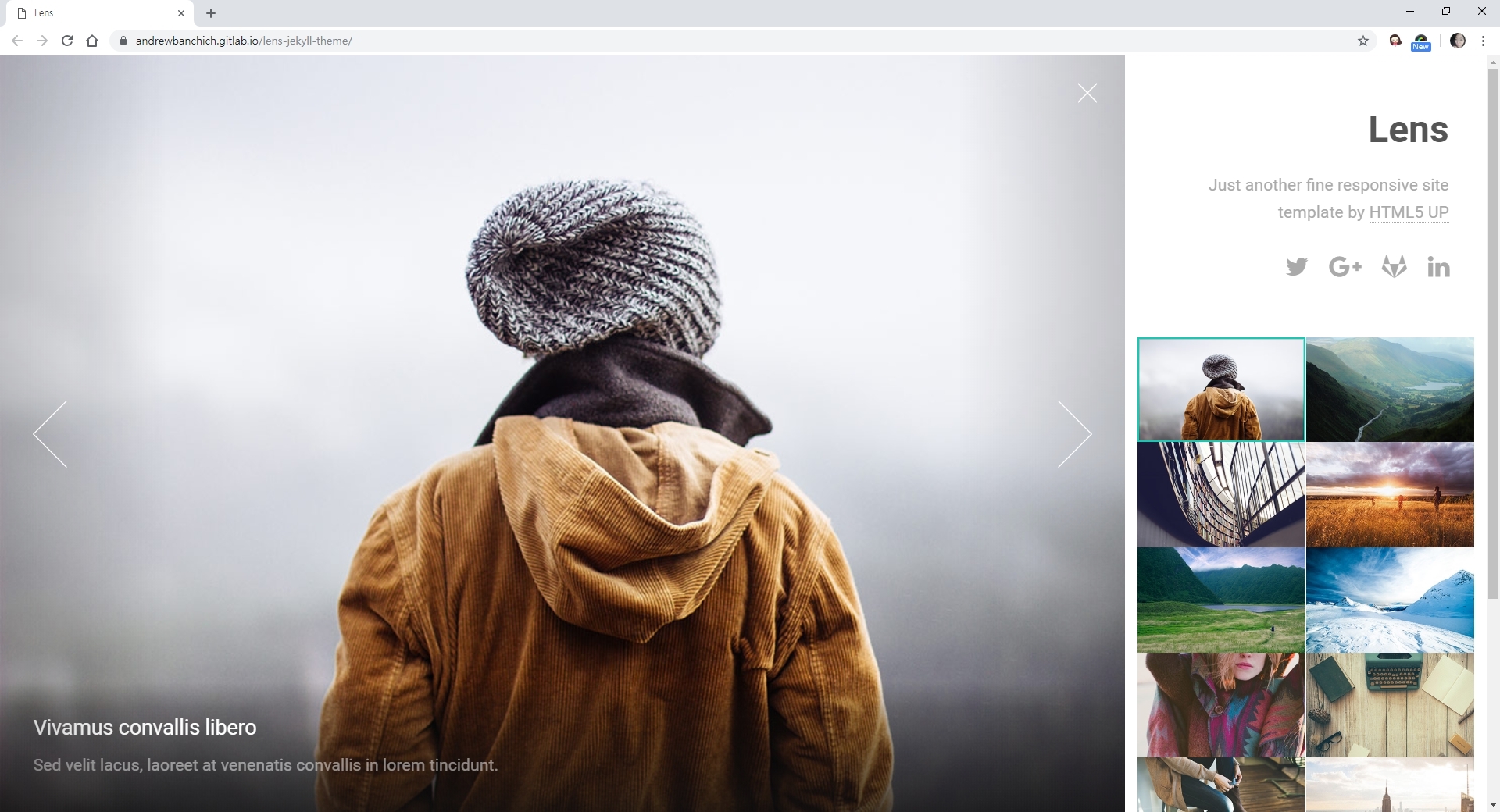Click the GitLab fox icon
Viewport: 1500px width, 812px height.
1394,267
